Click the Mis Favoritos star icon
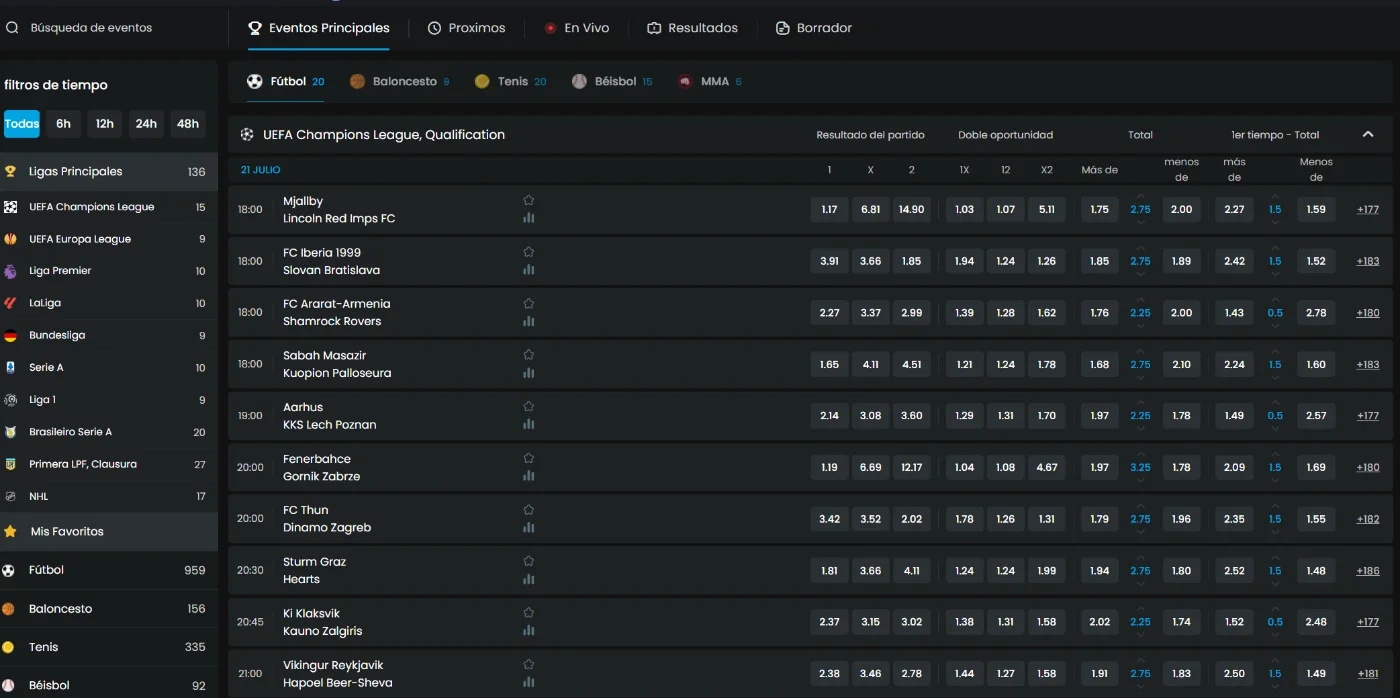Image resolution: width=1400 pixels, height=698 pixels. [x=10, y=532]
